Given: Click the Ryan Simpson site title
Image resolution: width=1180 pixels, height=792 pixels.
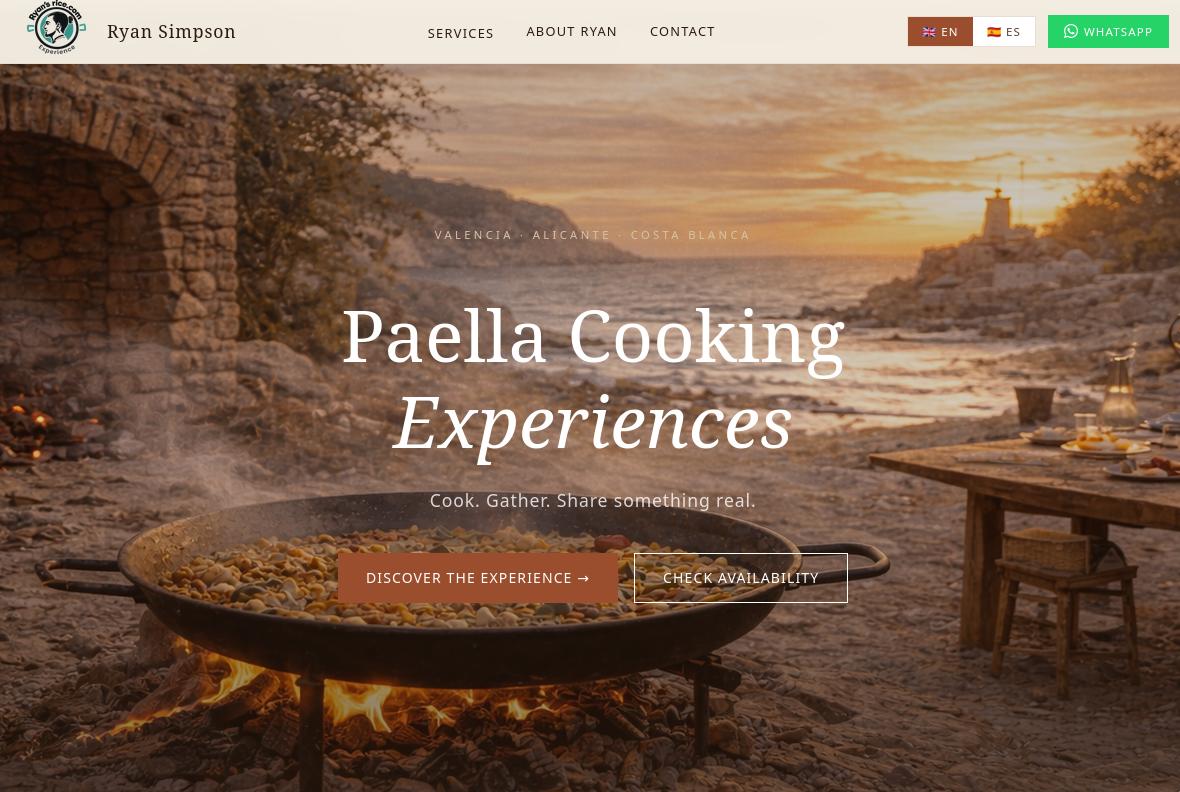Looking at the screenshot, I should coord(171,32).
